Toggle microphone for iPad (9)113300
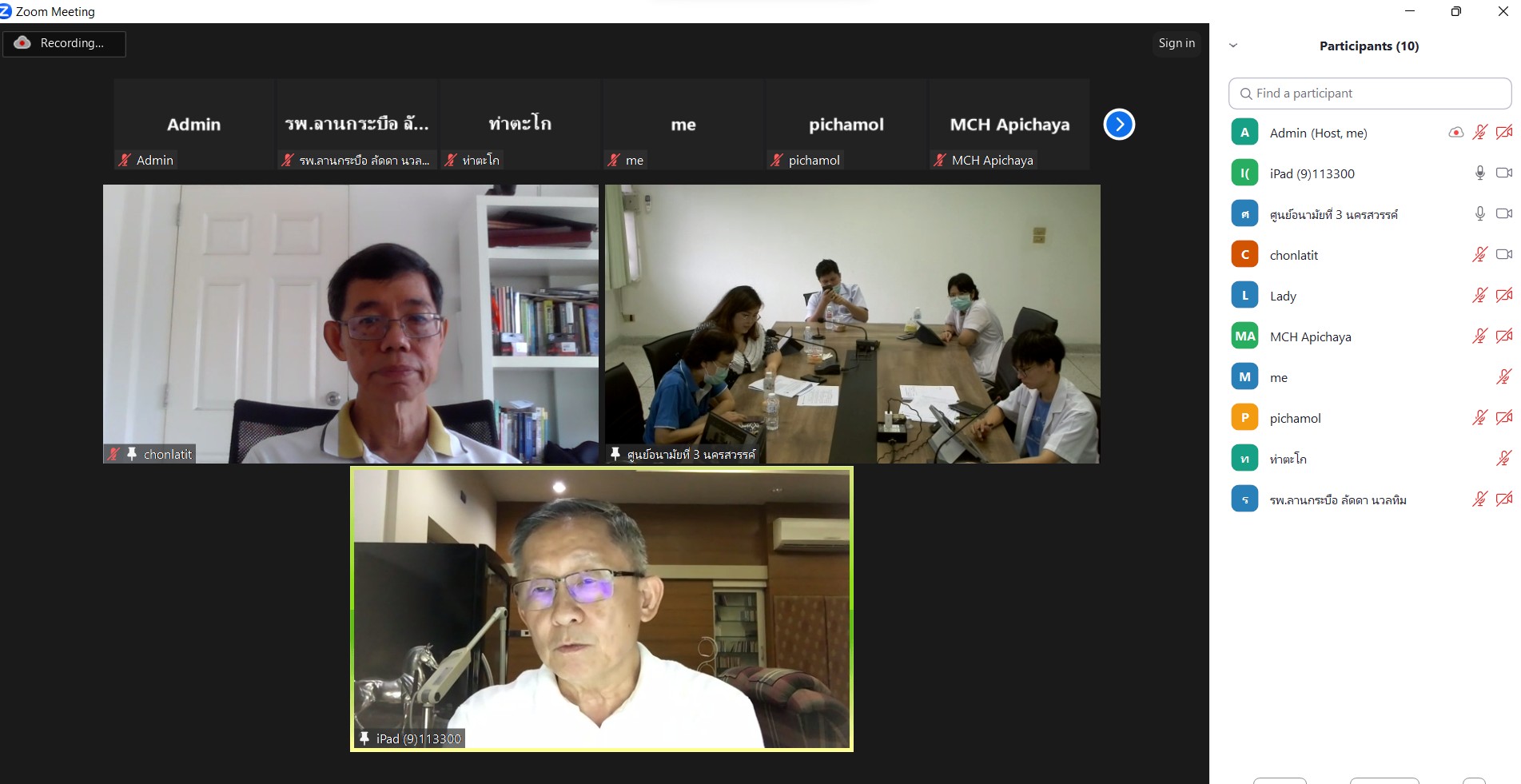 click(1479, 173)
